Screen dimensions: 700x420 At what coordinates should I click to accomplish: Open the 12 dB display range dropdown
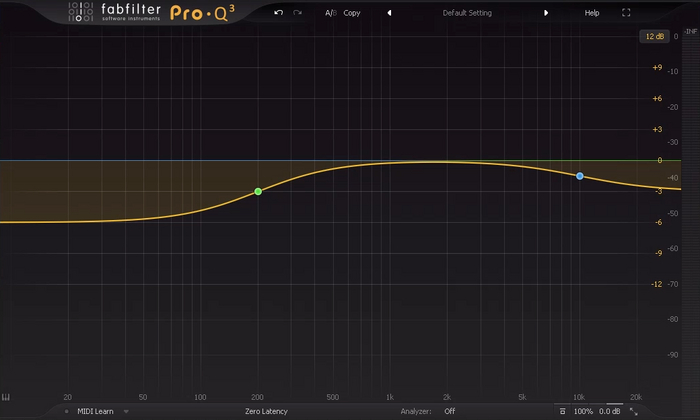(x=654, y=36)
